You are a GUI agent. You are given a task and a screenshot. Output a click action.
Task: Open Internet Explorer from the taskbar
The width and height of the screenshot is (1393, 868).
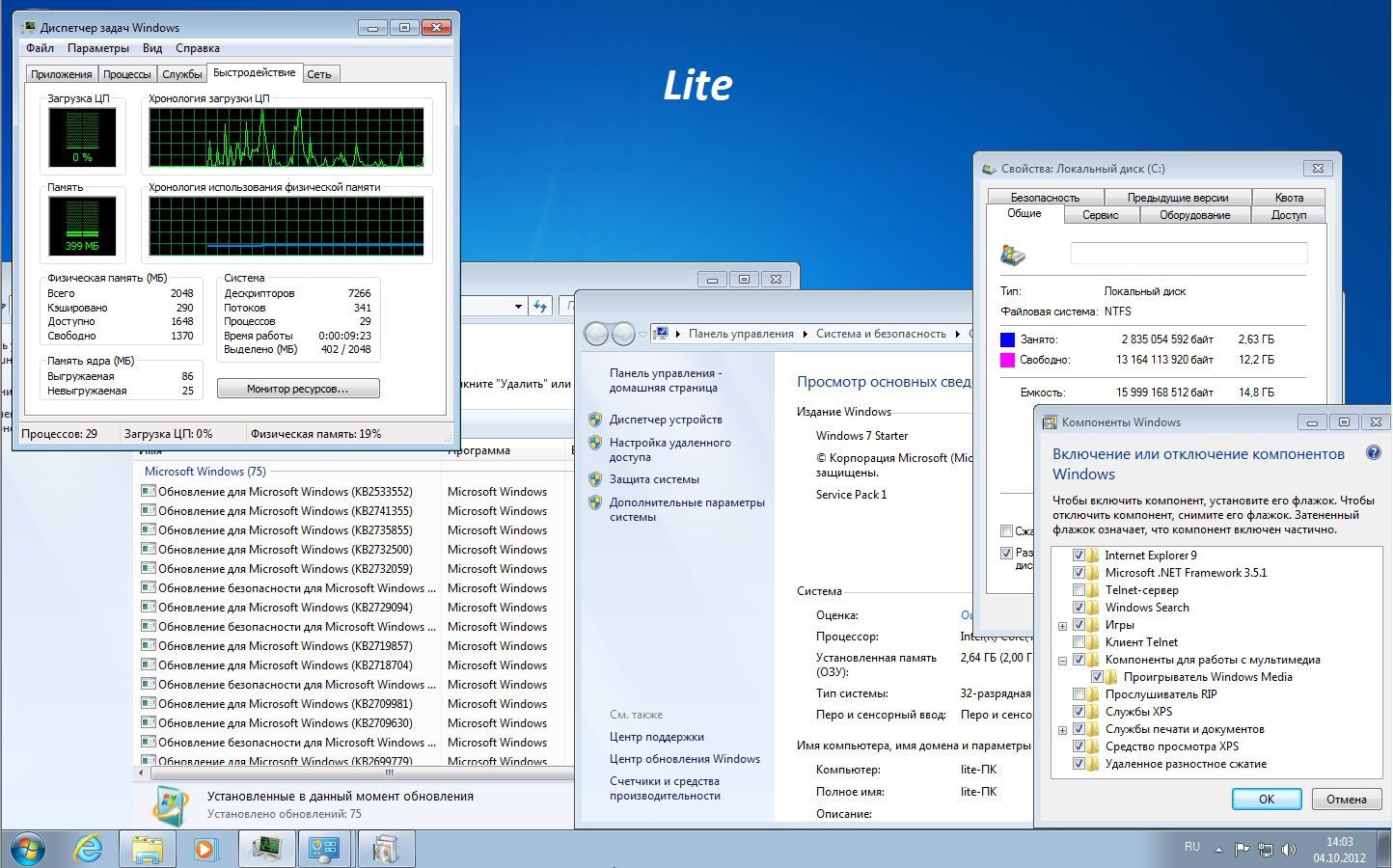tap(89, 849)
